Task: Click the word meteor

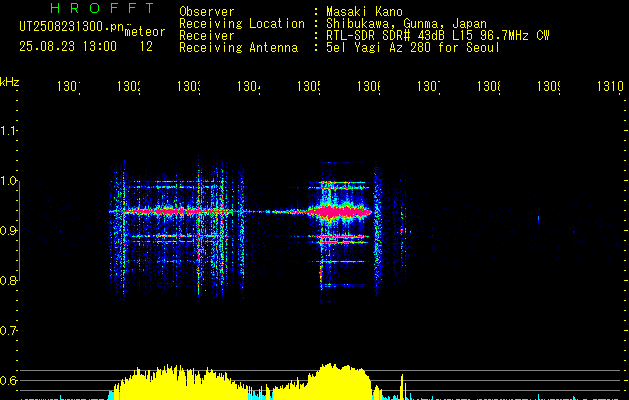Action: (145, 32)
